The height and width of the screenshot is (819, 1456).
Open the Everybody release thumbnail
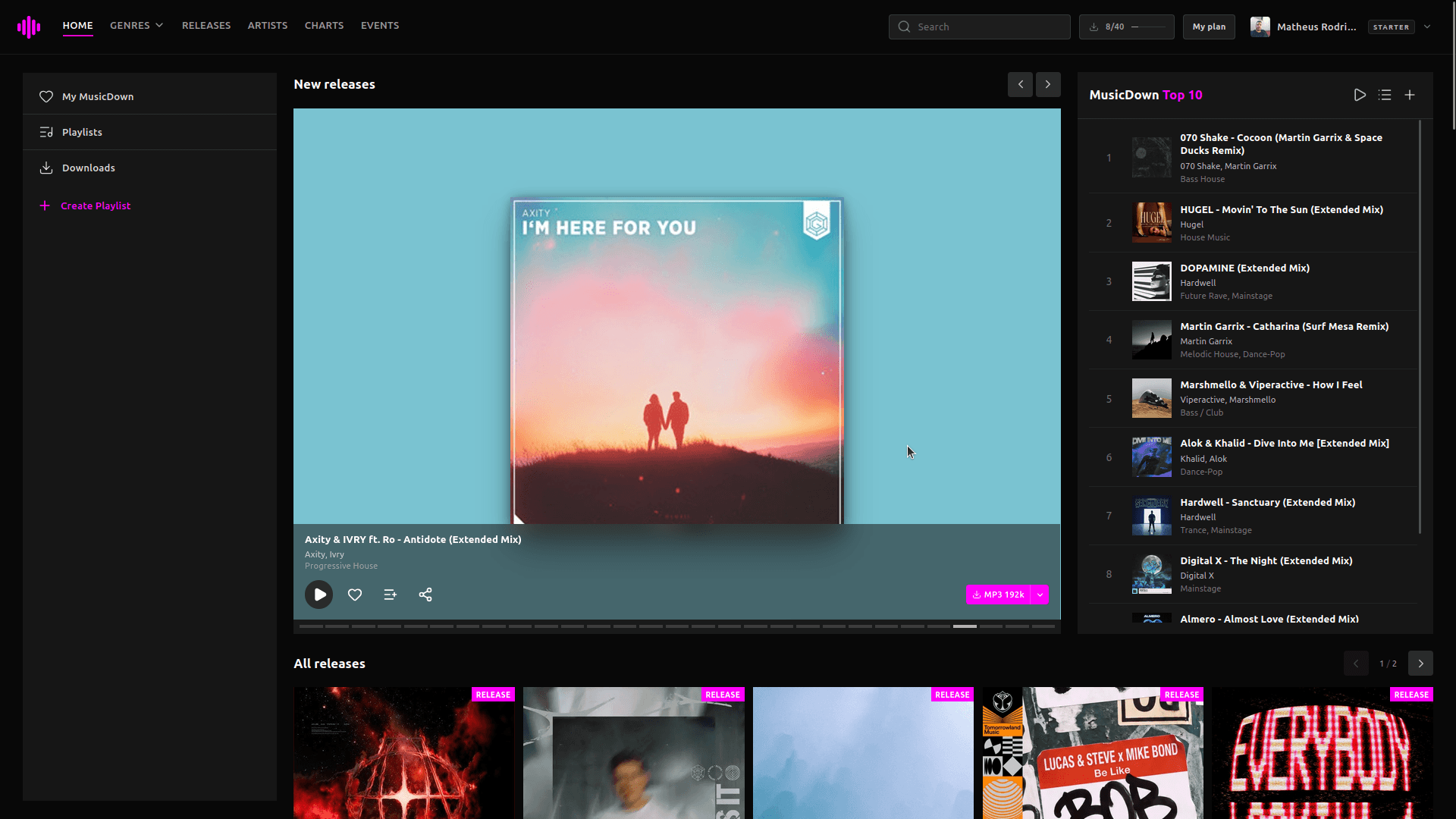1323,753
